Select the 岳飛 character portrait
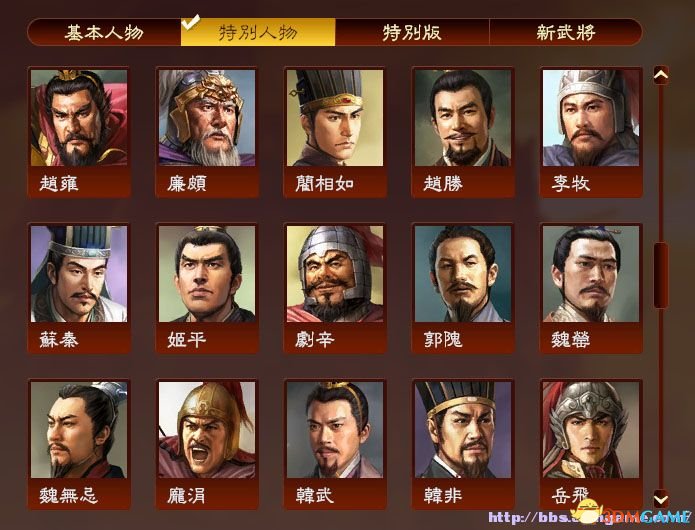Viewport: 695px width, 530px height. click(x=591, y=444)
